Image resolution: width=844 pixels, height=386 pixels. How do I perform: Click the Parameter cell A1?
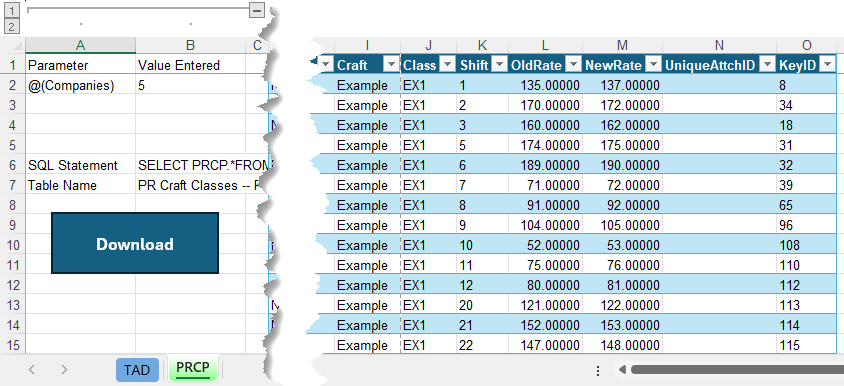click(80, 65)
